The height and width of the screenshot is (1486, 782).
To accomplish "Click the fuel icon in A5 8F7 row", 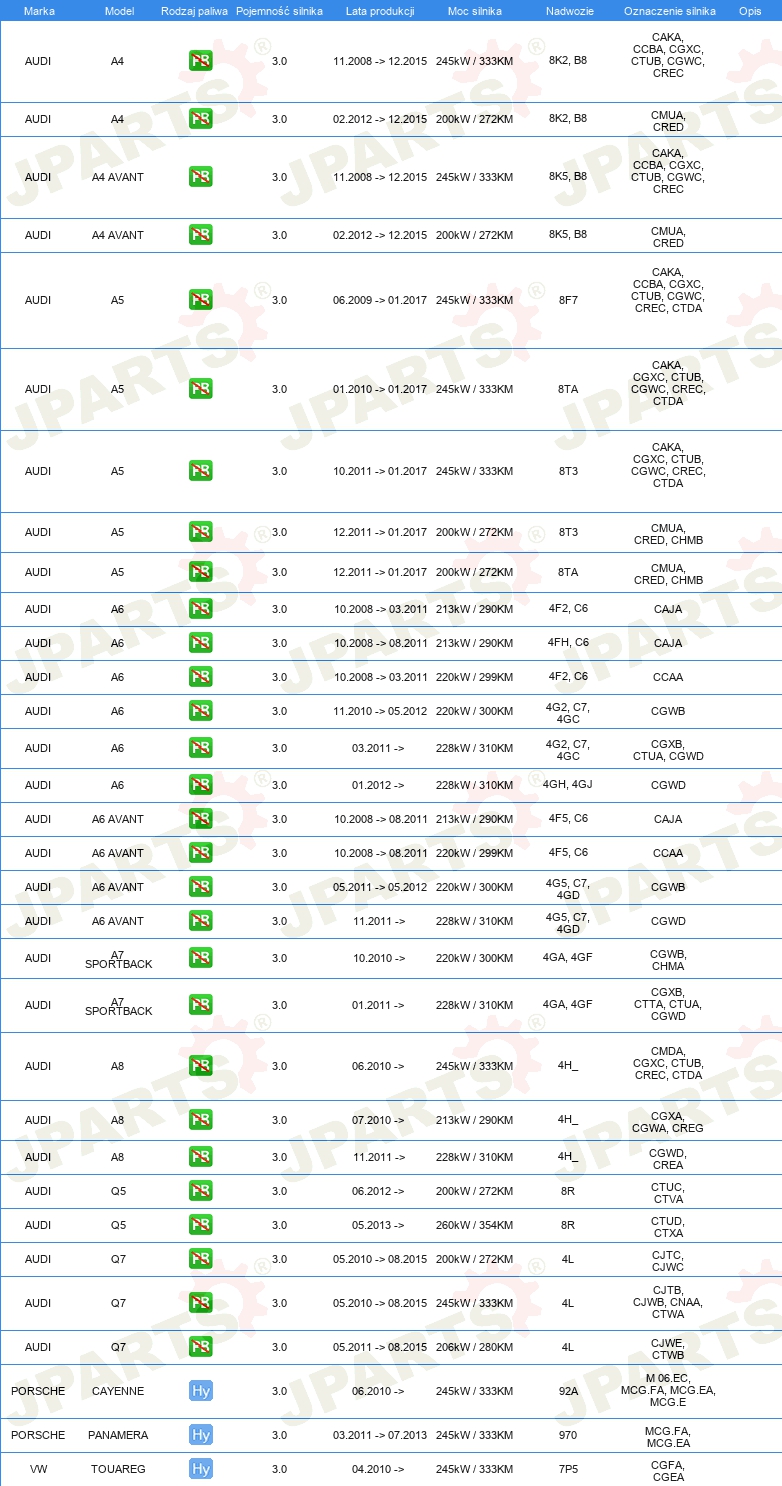I will pos(201,300).
